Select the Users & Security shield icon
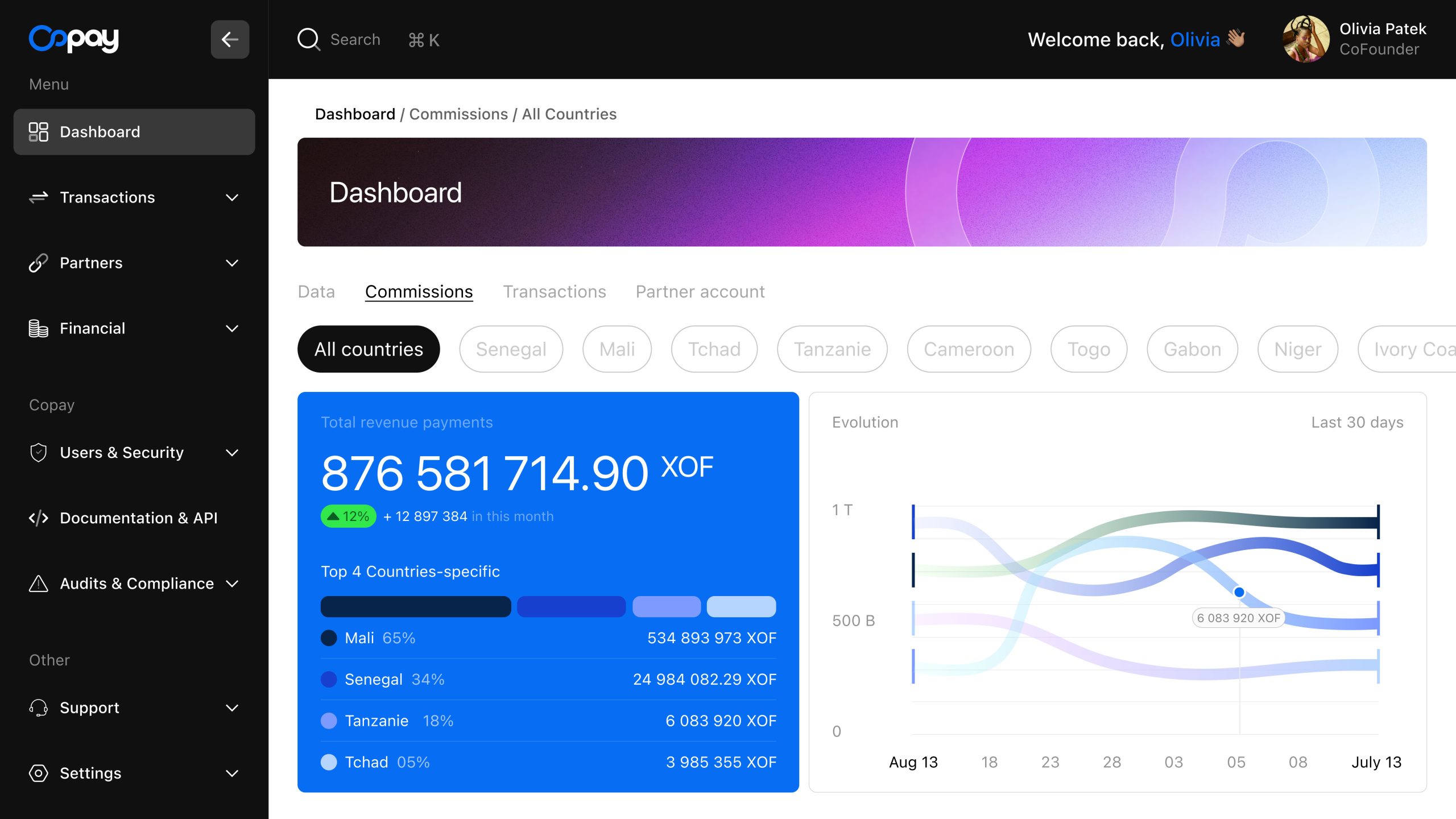 click(x=38, y=452)
